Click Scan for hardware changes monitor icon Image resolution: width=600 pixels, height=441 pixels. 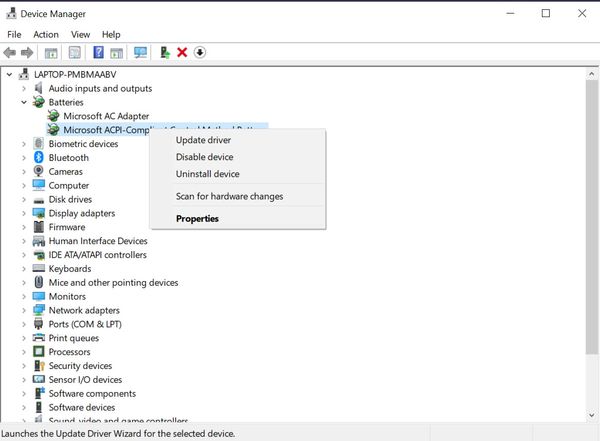[x=140, y=52]
